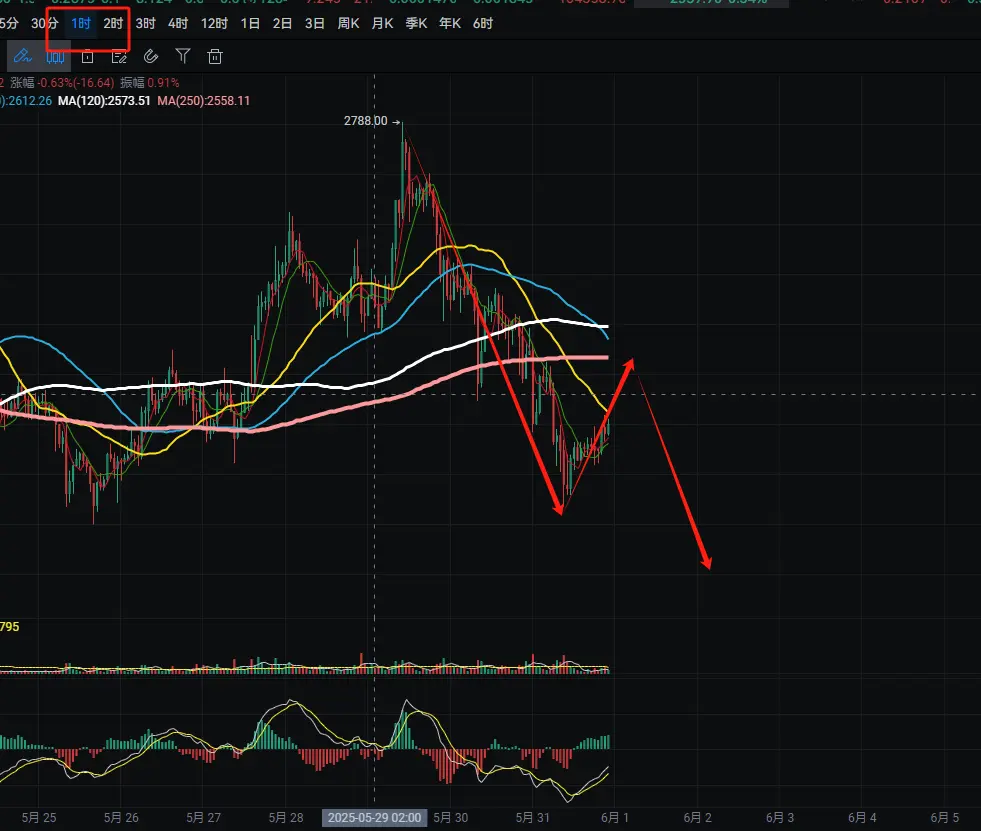This screenshot has height=831, width=981.
Task: Select the 6时 timeframe
Action: [483, 24]
